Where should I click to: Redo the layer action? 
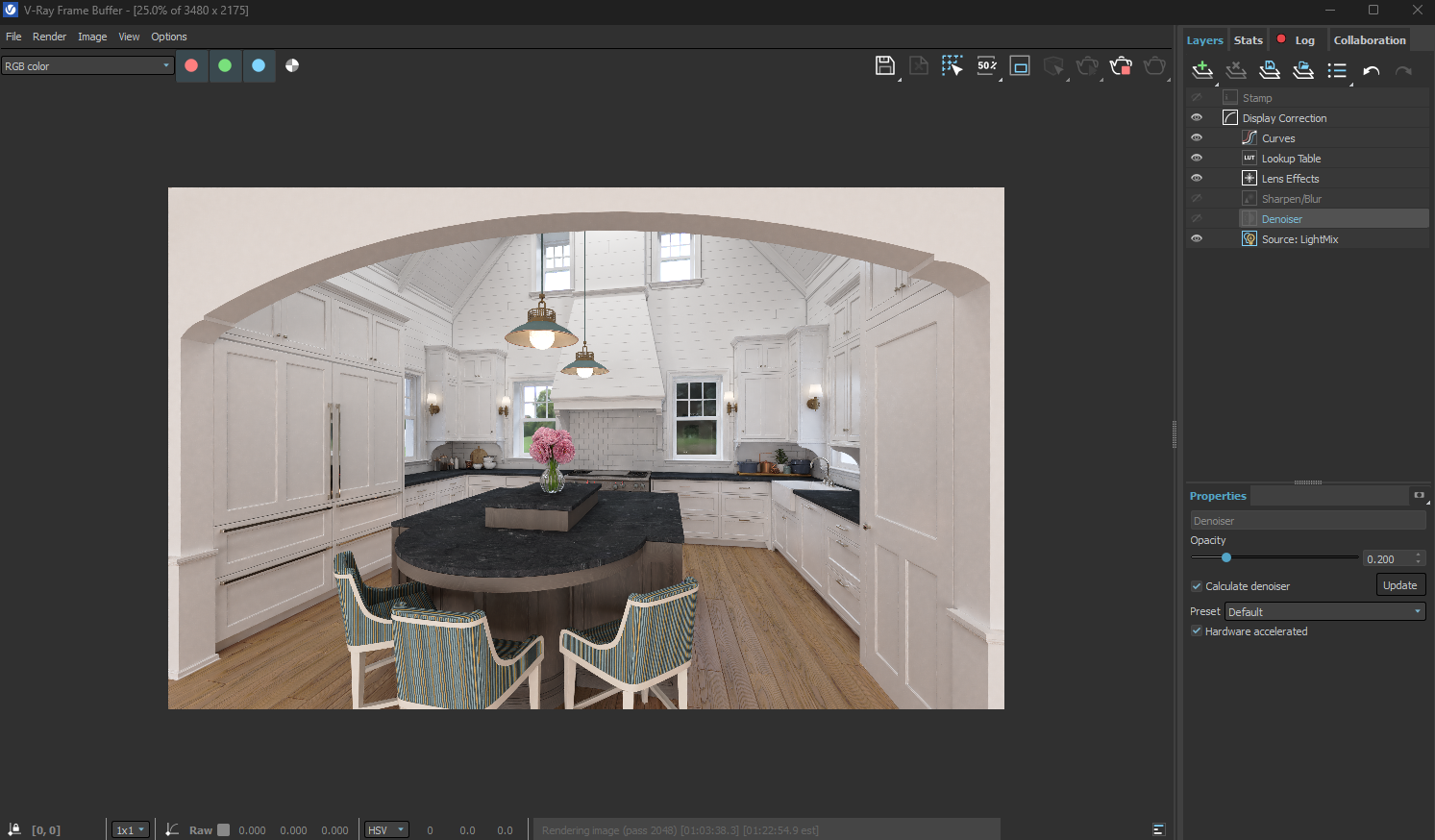[1404, 70]
